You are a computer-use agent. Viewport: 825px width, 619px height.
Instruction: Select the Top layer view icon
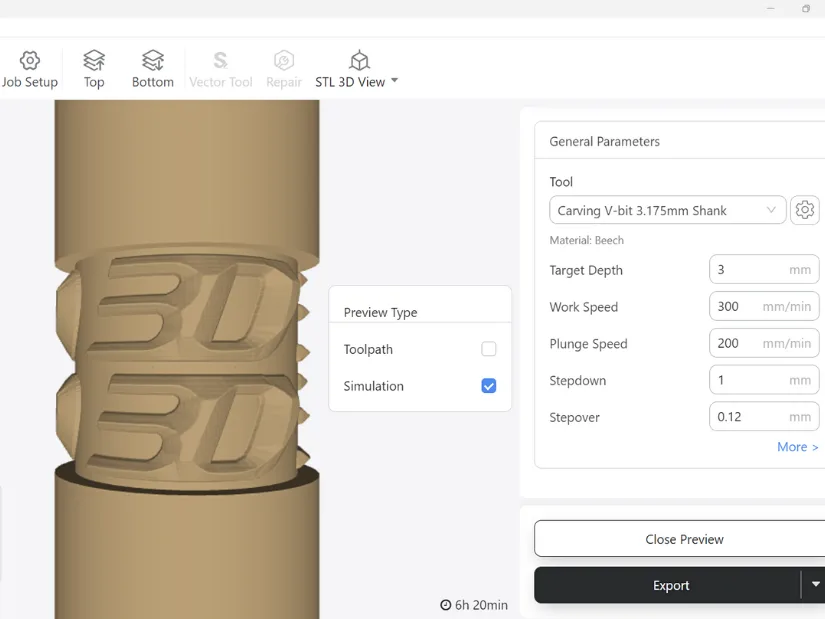click(x=94, y=61)
